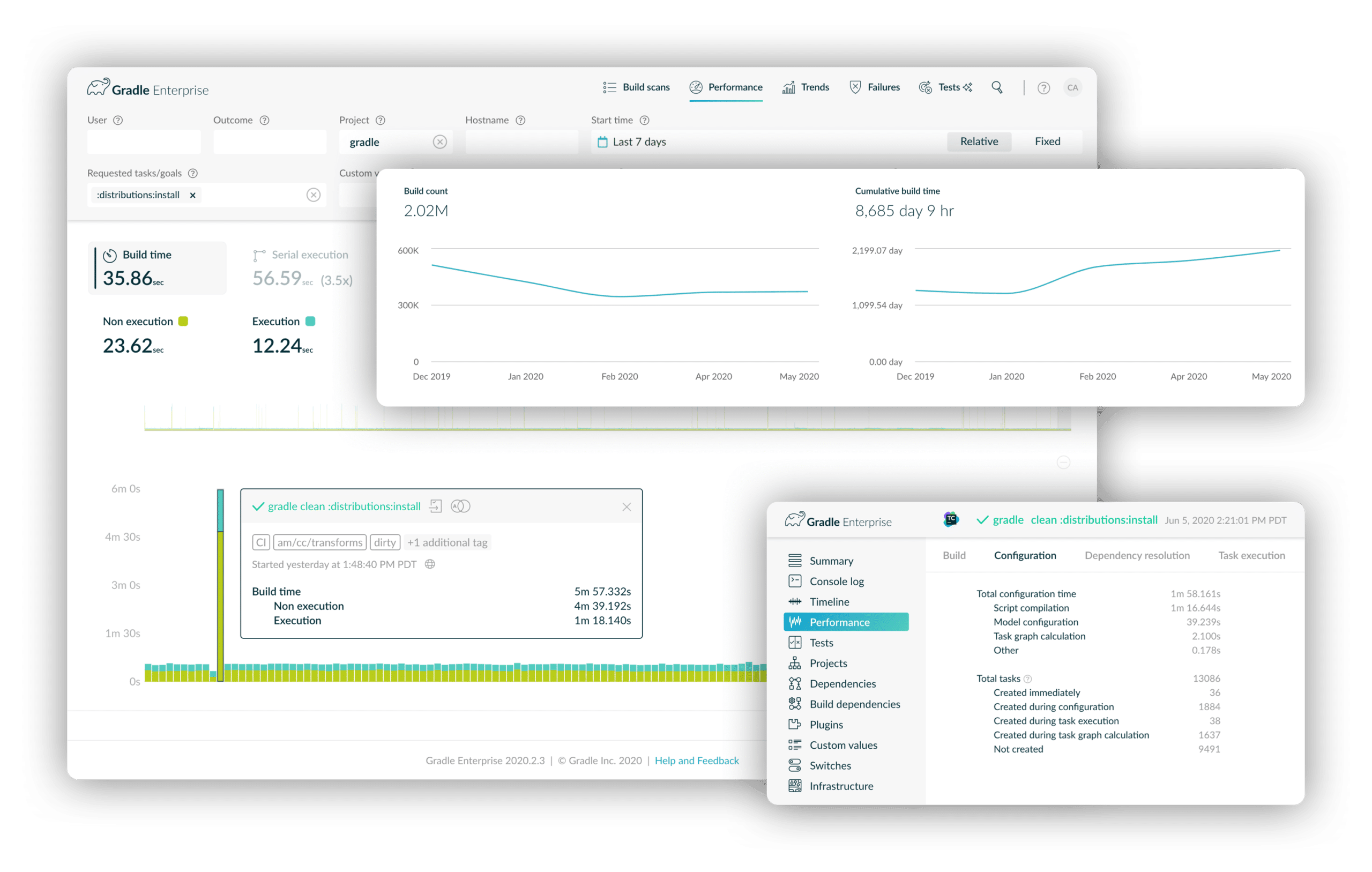Open the CA user avatar menu

pos(1072,88)
